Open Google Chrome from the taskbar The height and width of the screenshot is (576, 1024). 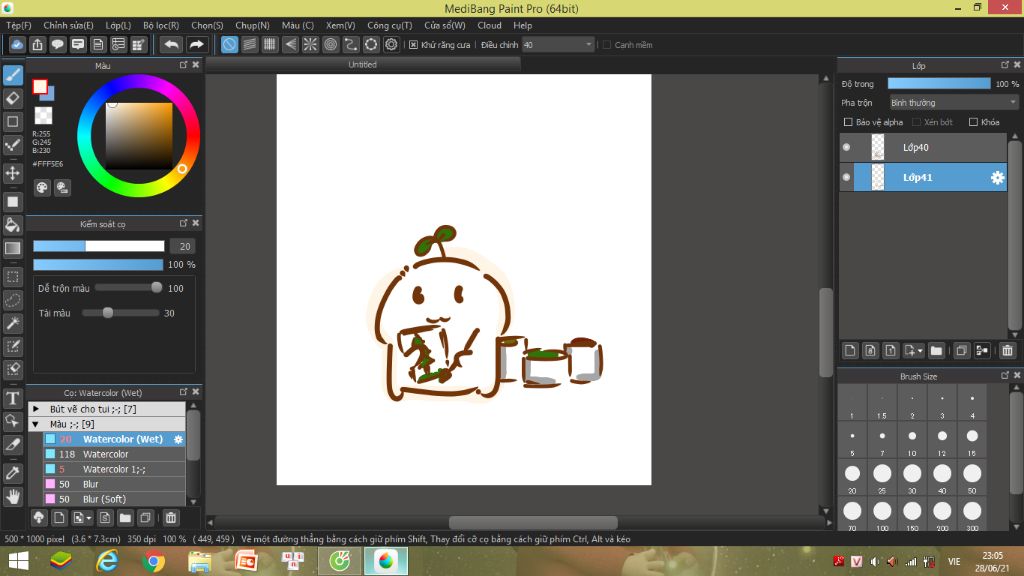click(153, 561)
